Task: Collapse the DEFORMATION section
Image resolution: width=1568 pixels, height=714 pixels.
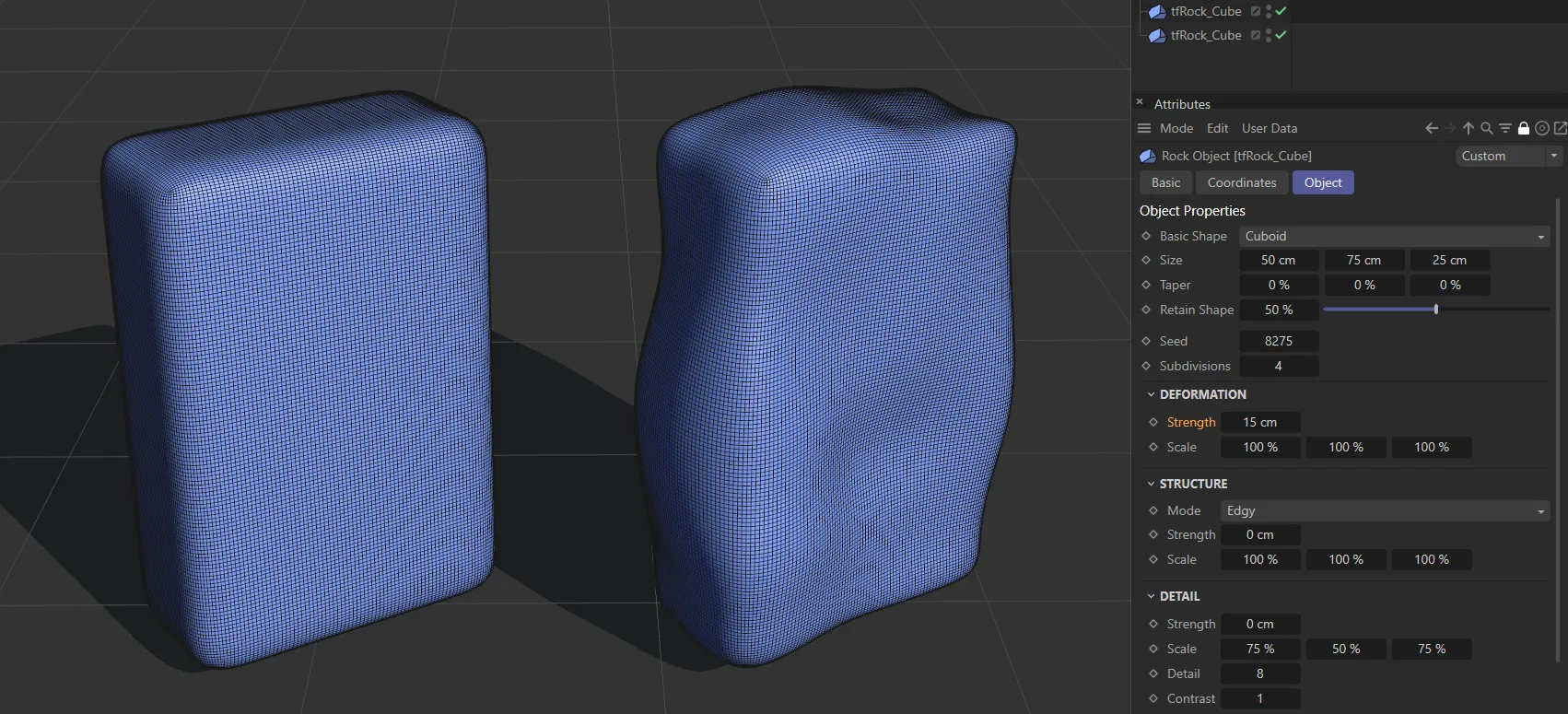Action: 1151,394
